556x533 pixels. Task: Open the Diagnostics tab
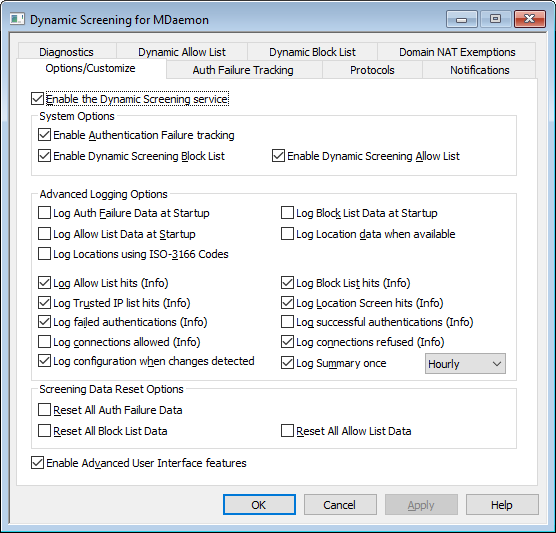(66, 52)
